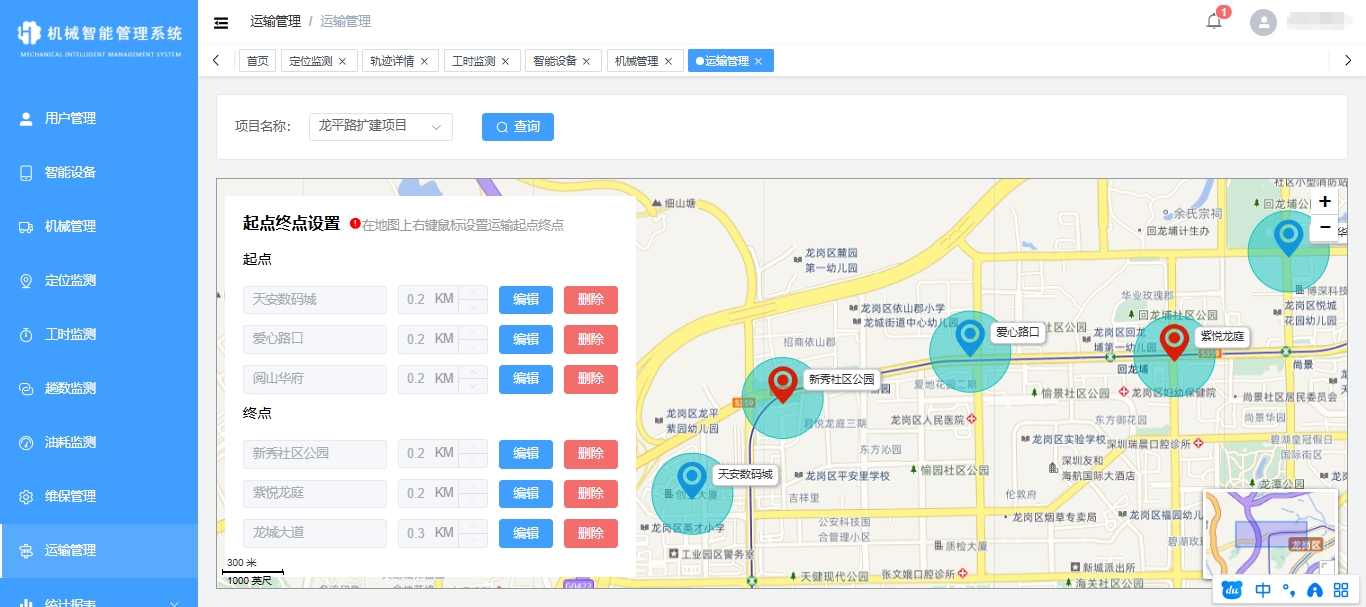Click the map overview minimap thumbnail
The width and height of the screenshot is (1366, 607).
click(1271, 535)
